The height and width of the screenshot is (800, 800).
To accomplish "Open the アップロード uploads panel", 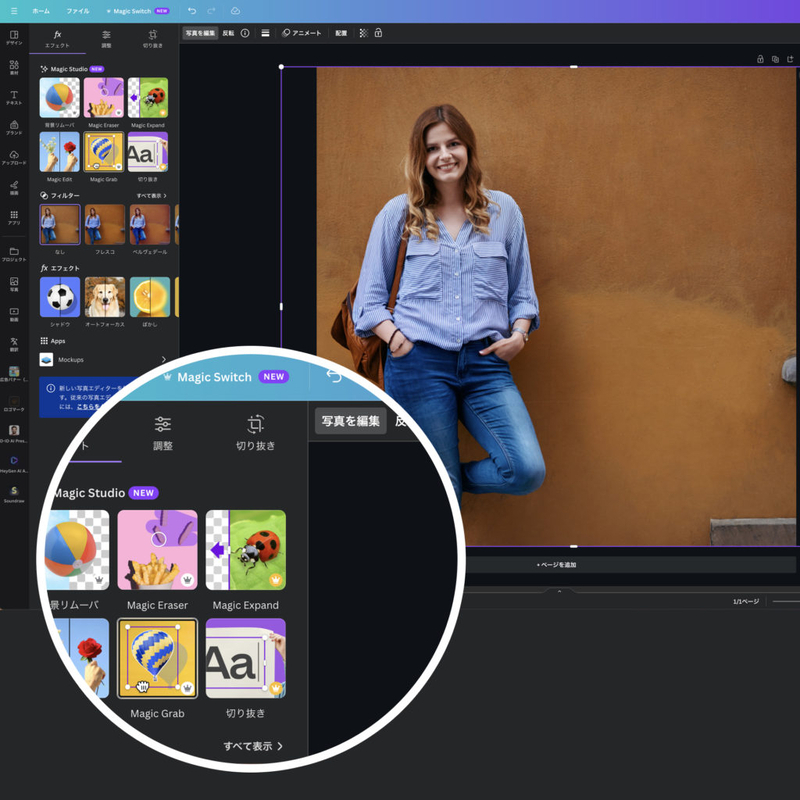I will point(14,158).
